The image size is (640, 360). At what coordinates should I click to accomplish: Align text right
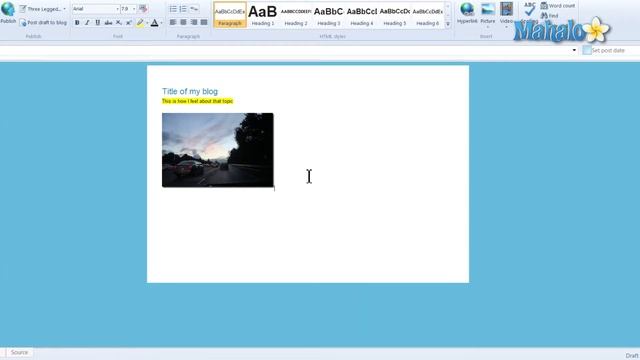click(x=193, y=22)
